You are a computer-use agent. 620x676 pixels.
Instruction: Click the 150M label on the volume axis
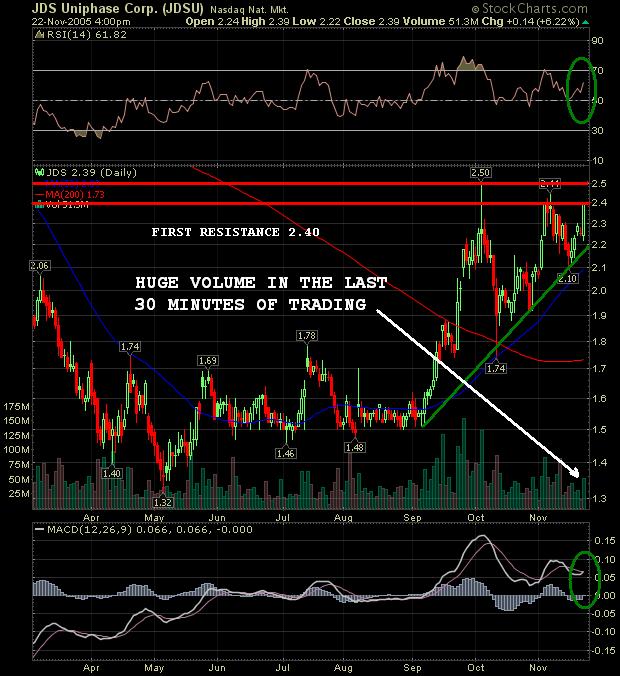[x=16, y=420]
